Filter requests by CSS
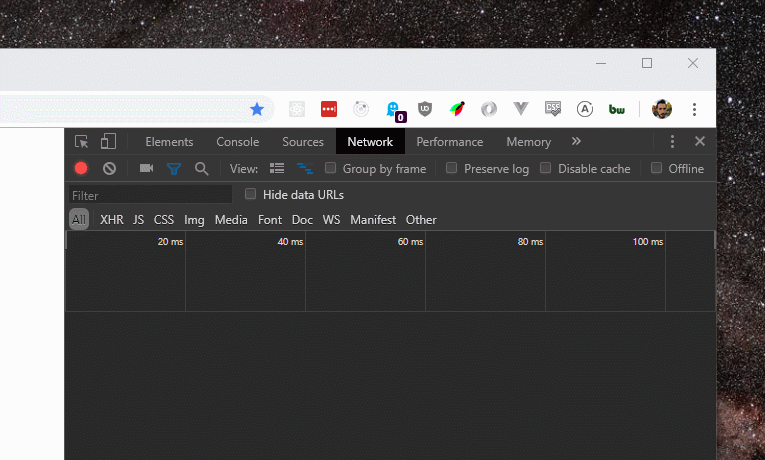This screenshot has height=460, width=765. (164, 220)
